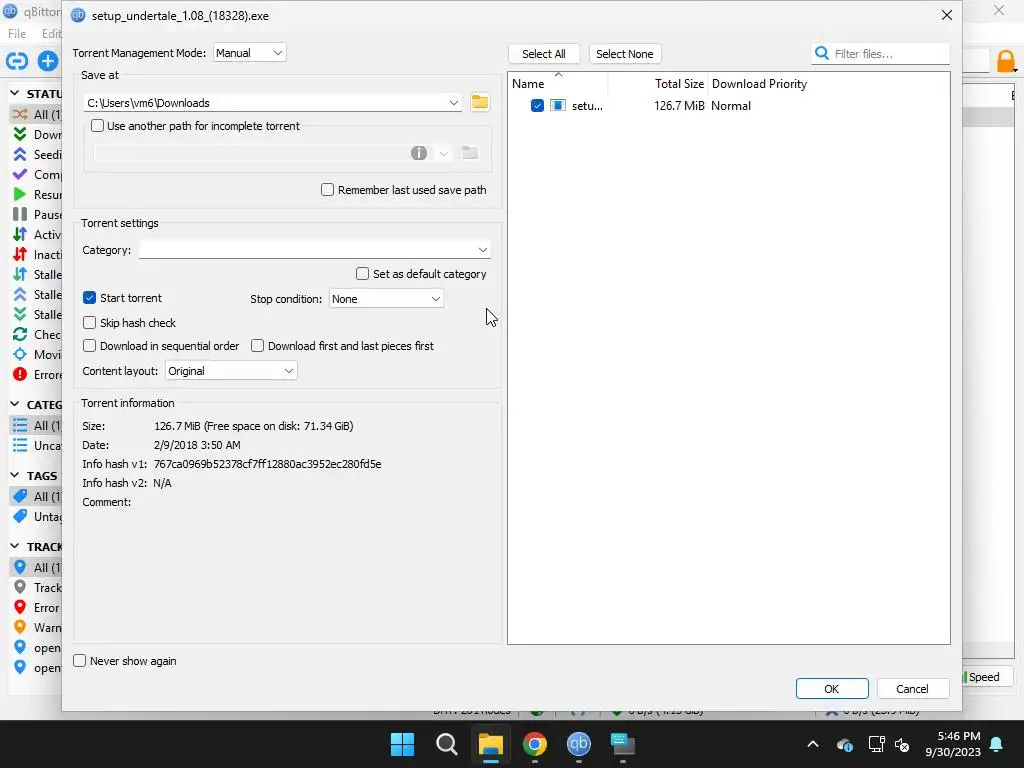Select the Active status arrows icon
This screenshot has height=768, width=1024.
tap(20, 234)
